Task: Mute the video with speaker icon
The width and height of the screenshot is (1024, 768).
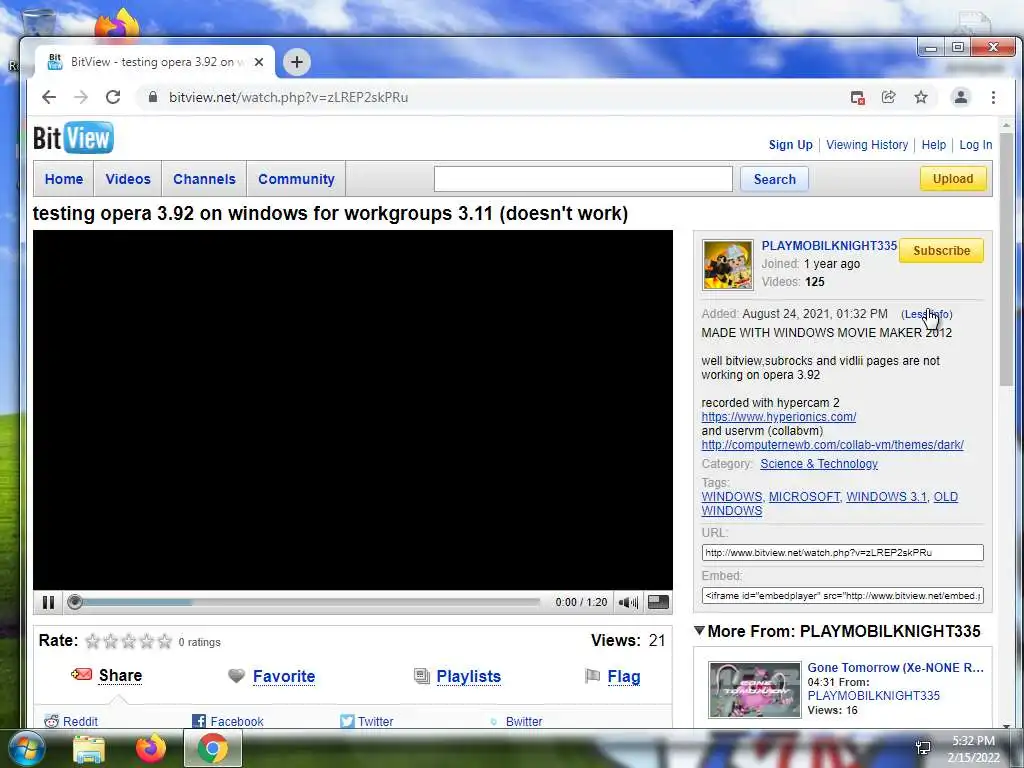Action: 628,602
